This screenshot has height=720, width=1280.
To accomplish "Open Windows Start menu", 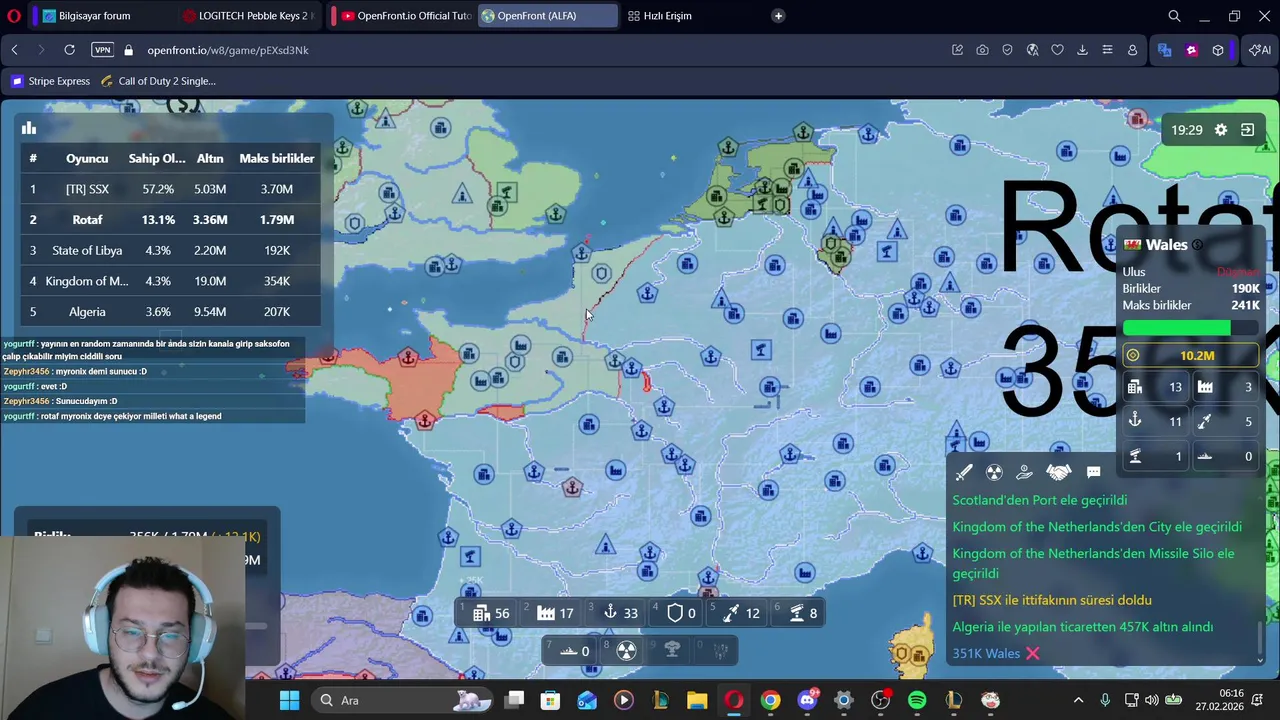I will point(289,700).
